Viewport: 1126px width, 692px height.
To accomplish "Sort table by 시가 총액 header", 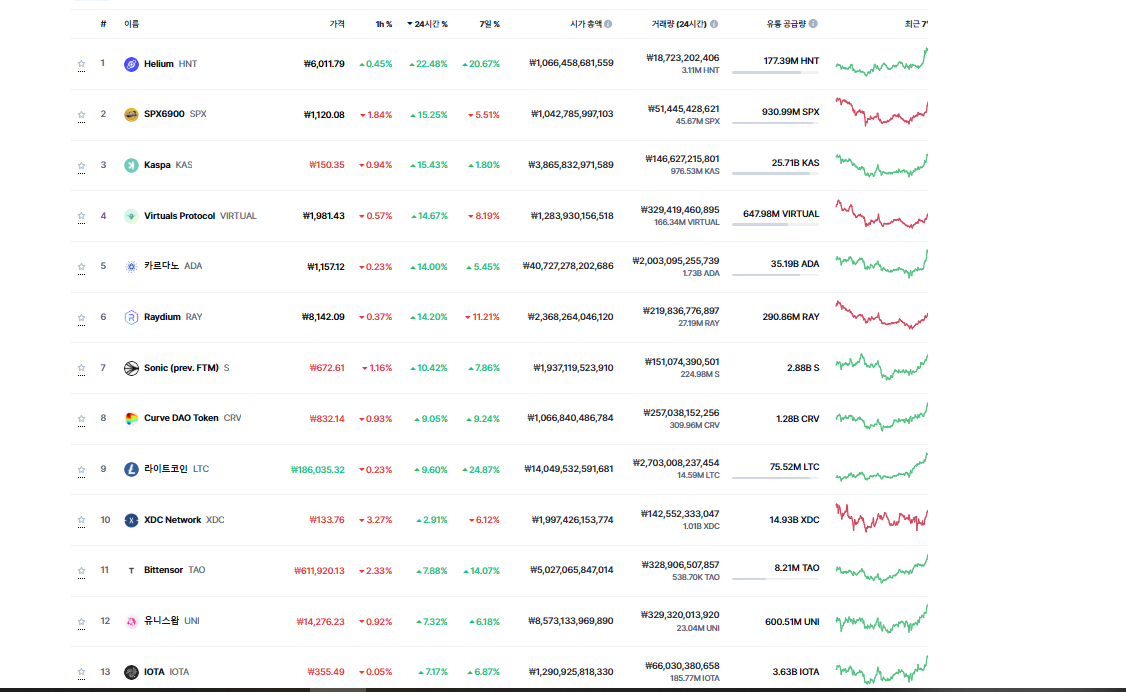I will click(x=585, y=24).
